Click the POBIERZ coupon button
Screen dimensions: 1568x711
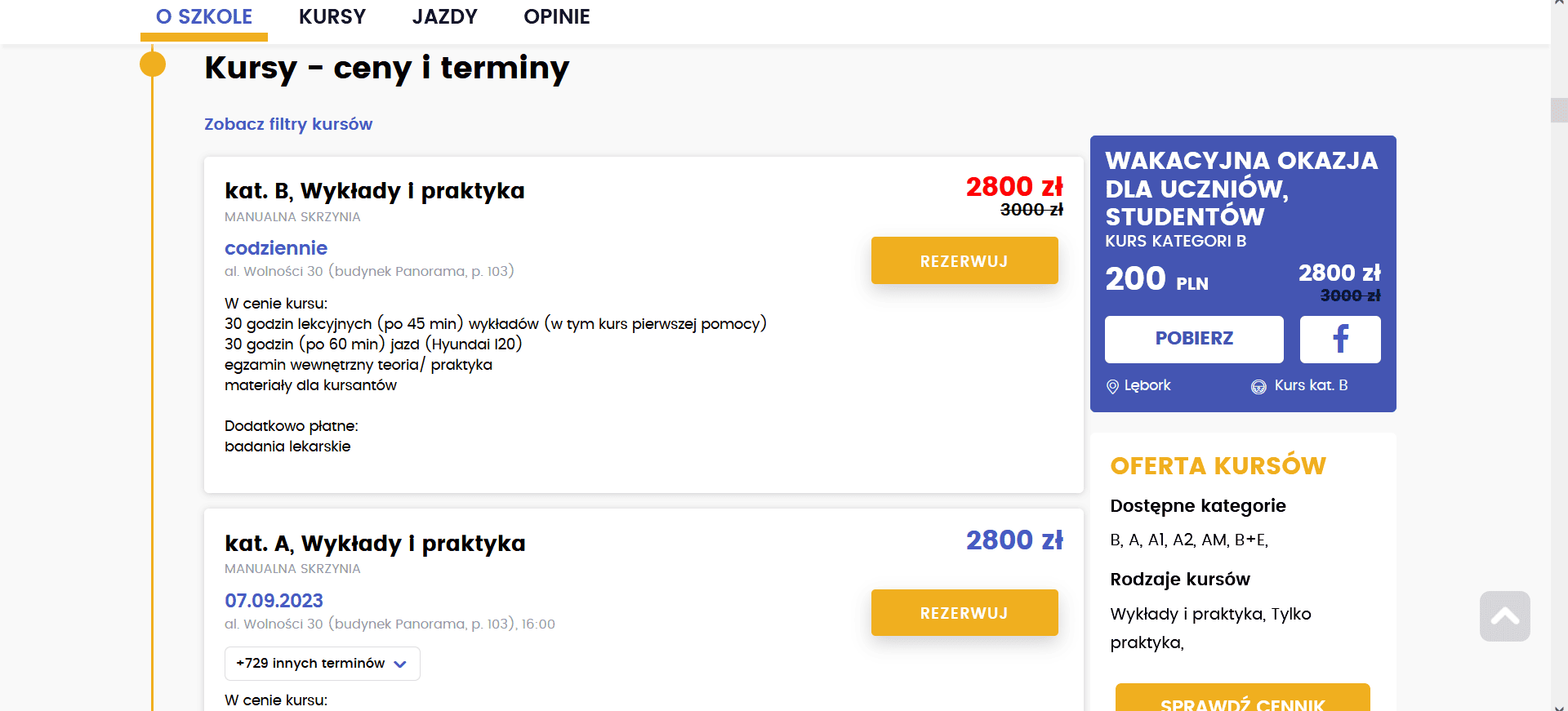[1193, 339]
